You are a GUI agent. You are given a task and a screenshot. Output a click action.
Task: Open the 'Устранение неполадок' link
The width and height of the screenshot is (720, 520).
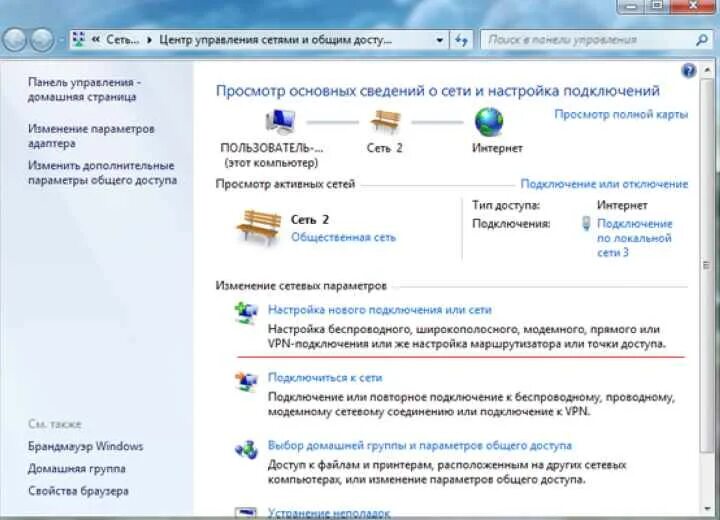tap(329, 513)
